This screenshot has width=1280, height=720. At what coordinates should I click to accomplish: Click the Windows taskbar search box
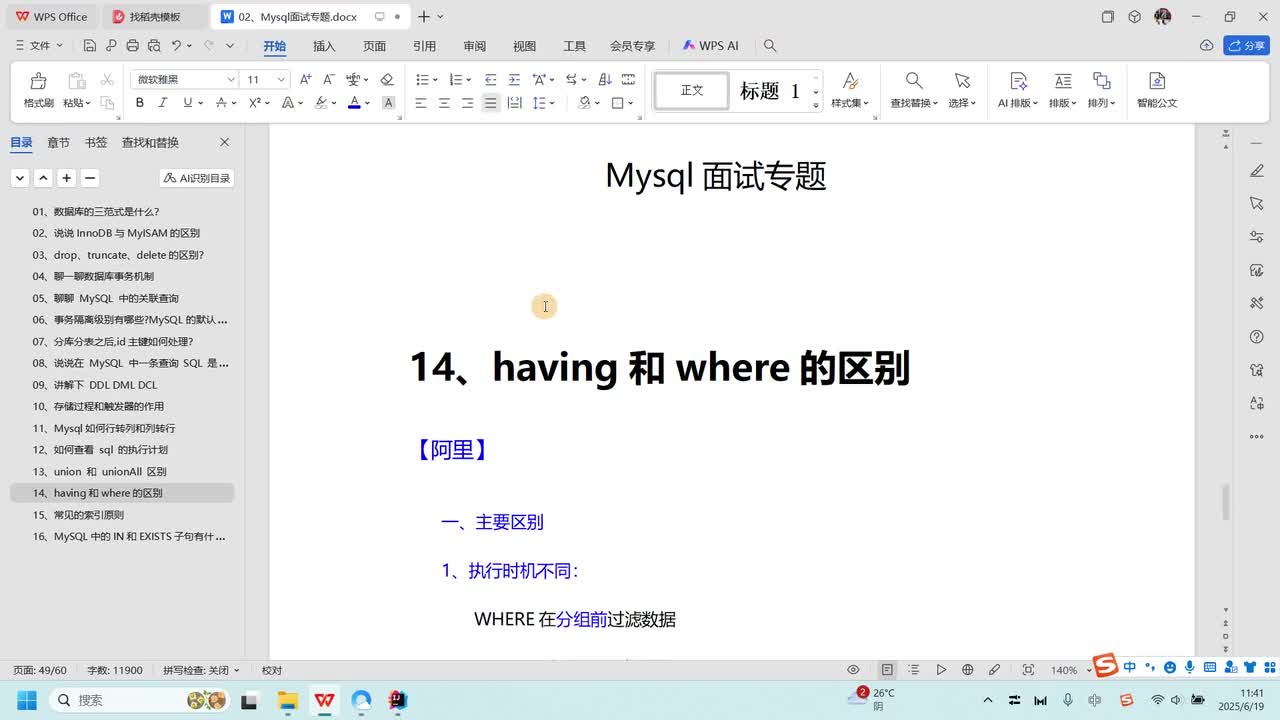(x=138, y=700)
